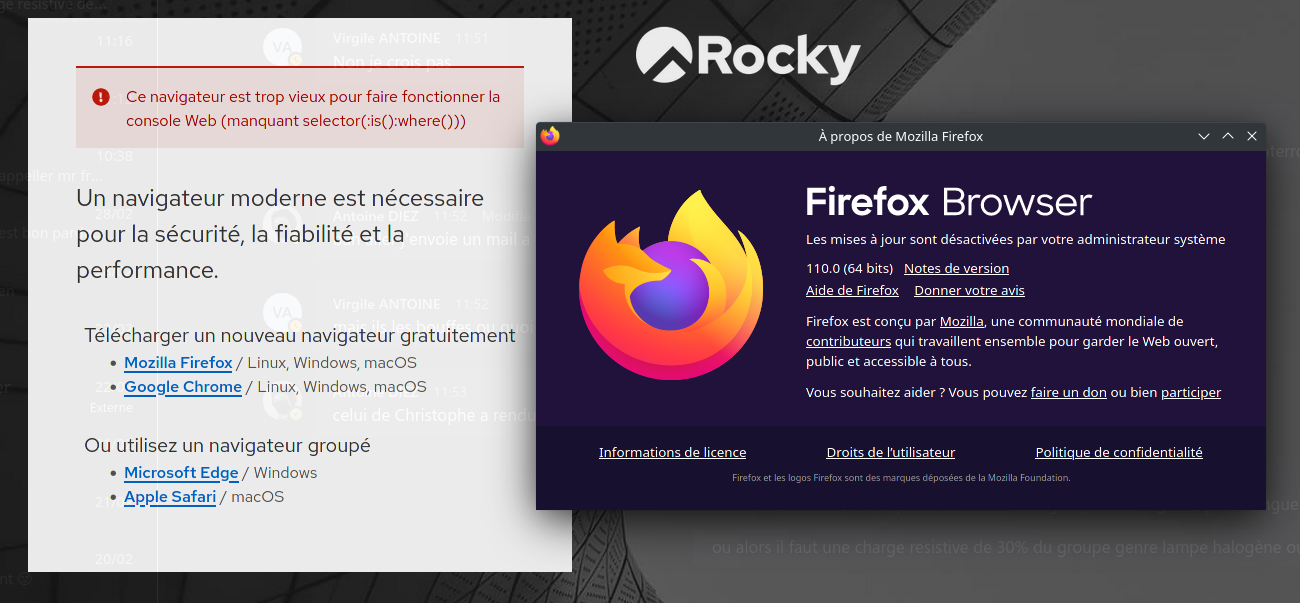Viewport: 1300px width, 603px height.
Task: Click 'Télécharger un nouveau navigateur gratuitement' heading
Action: (300, 335)
